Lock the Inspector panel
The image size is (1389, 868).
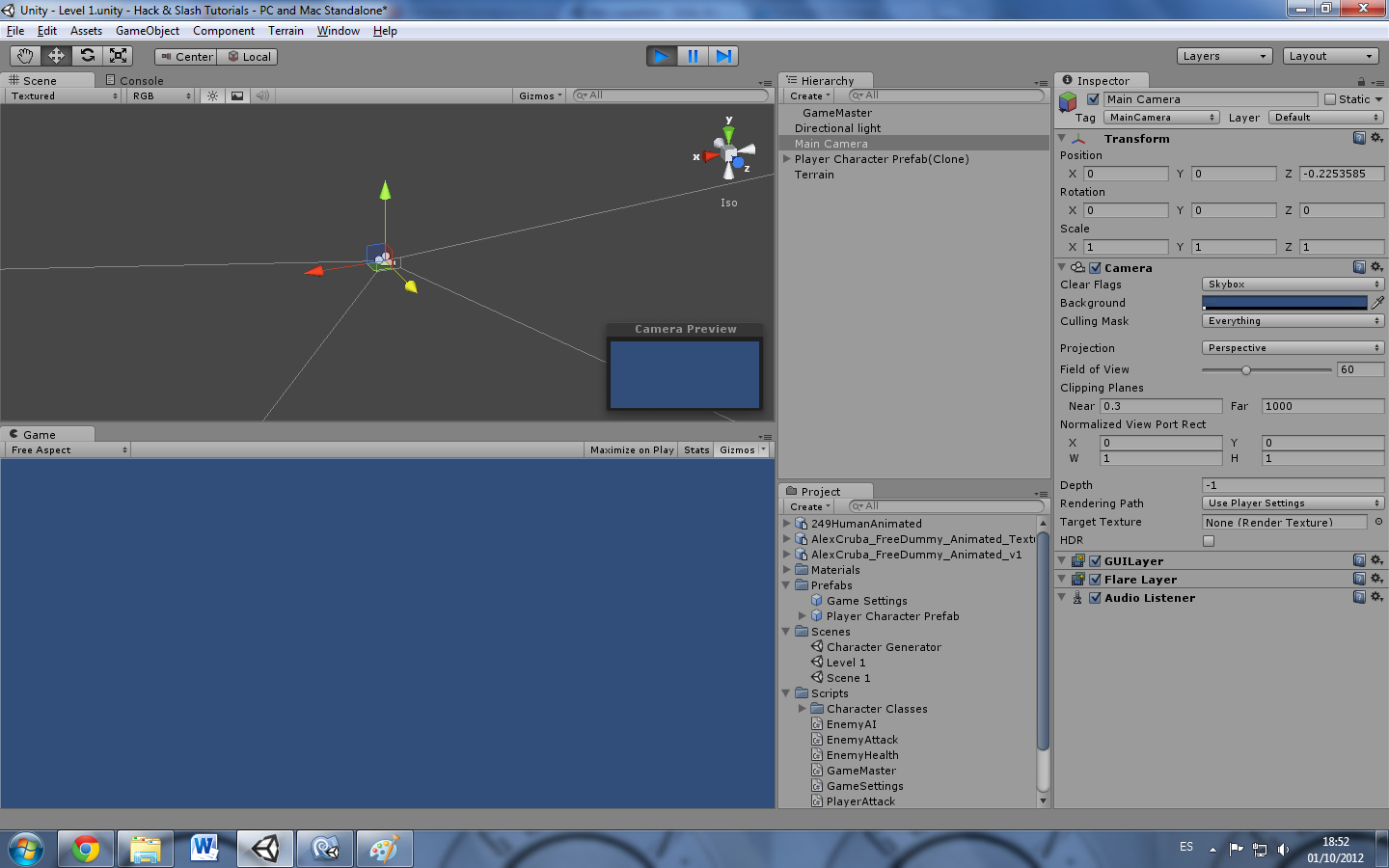[x=1361, y=82]
